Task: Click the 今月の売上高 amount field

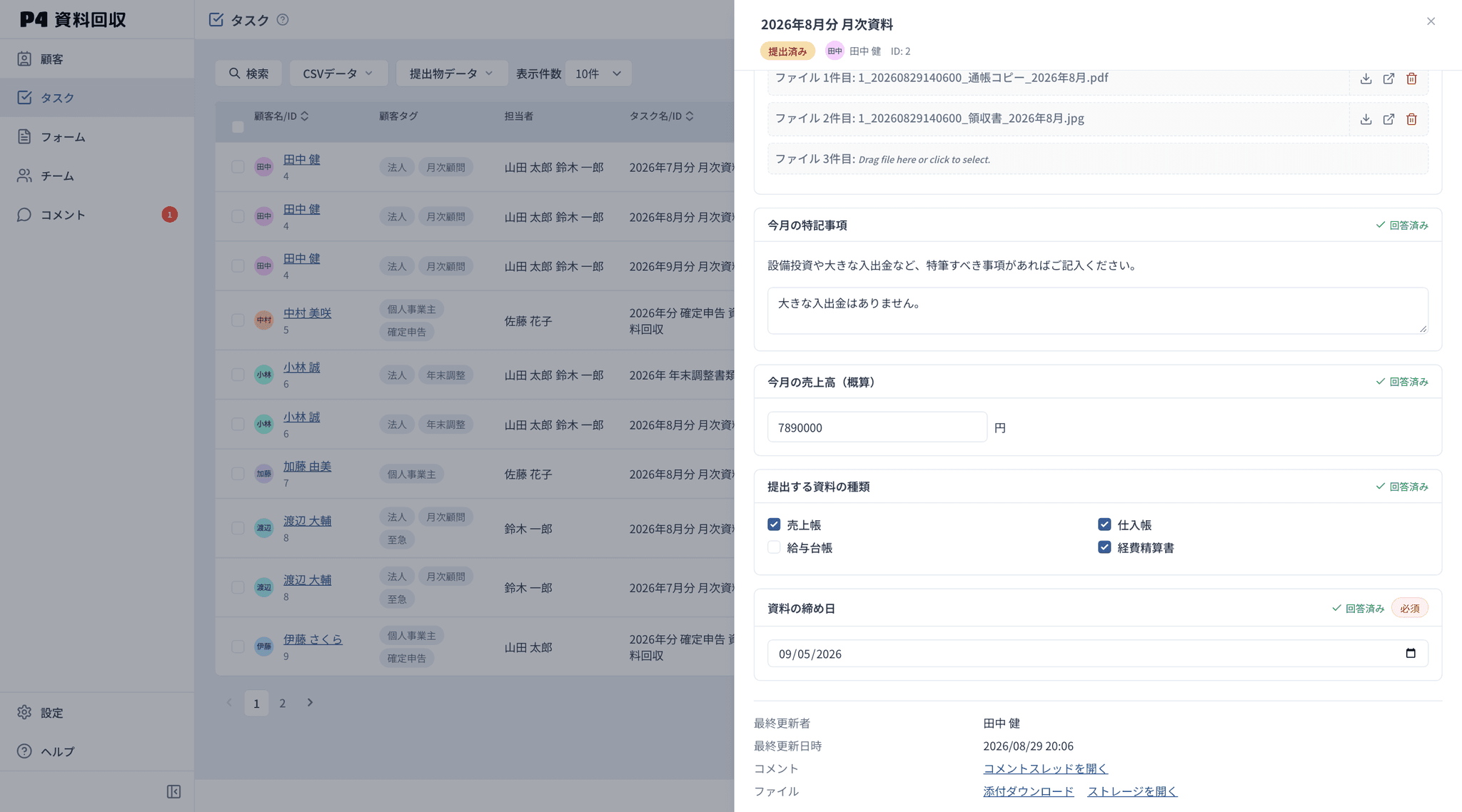Action: (877, 427)
